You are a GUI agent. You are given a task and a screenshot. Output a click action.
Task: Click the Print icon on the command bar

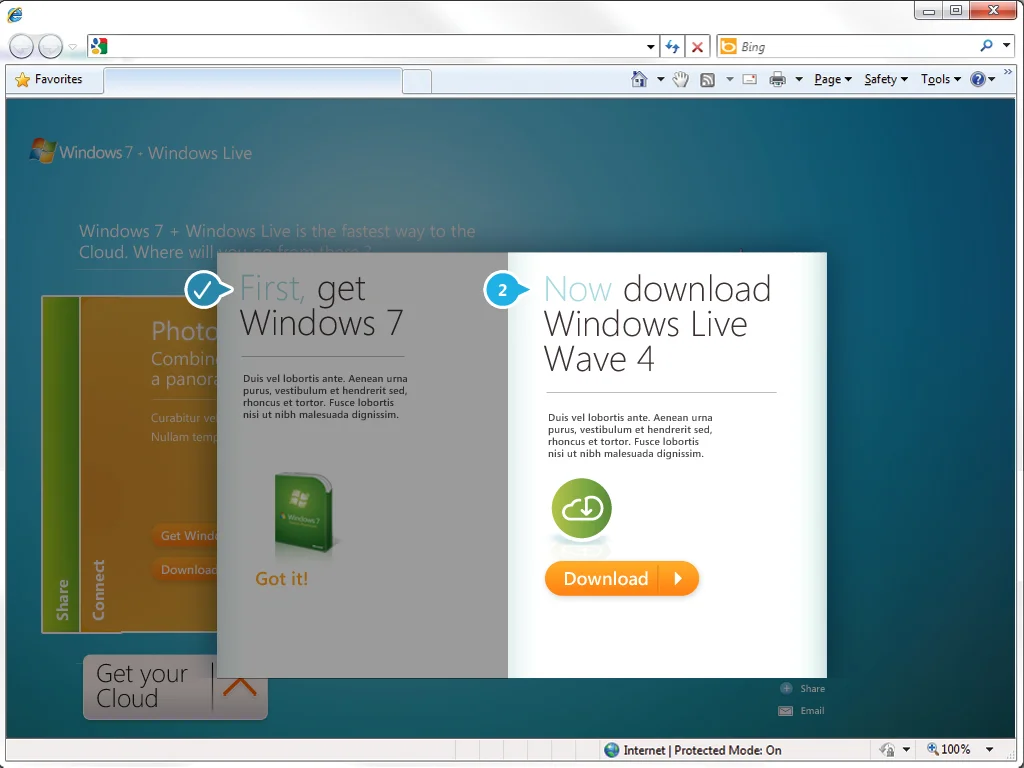[x=777, y=78]
